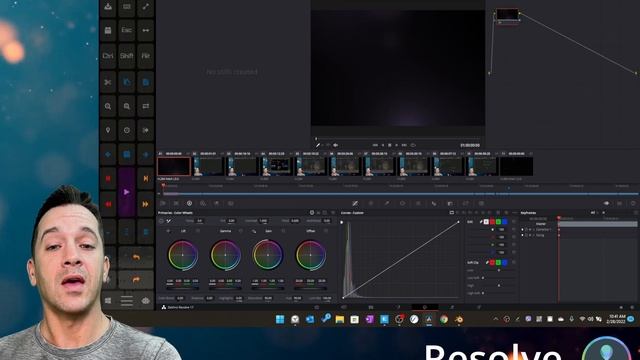Tap the Esc key on the keypad
The image size is (640, 360).
coord(127,30)
